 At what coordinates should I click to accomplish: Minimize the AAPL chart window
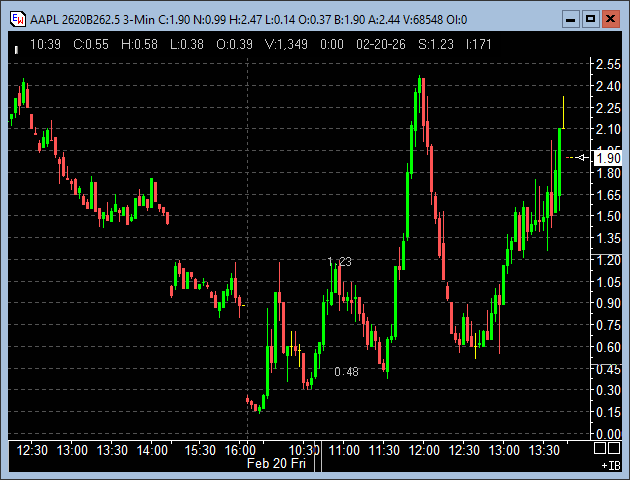(568, 18)
